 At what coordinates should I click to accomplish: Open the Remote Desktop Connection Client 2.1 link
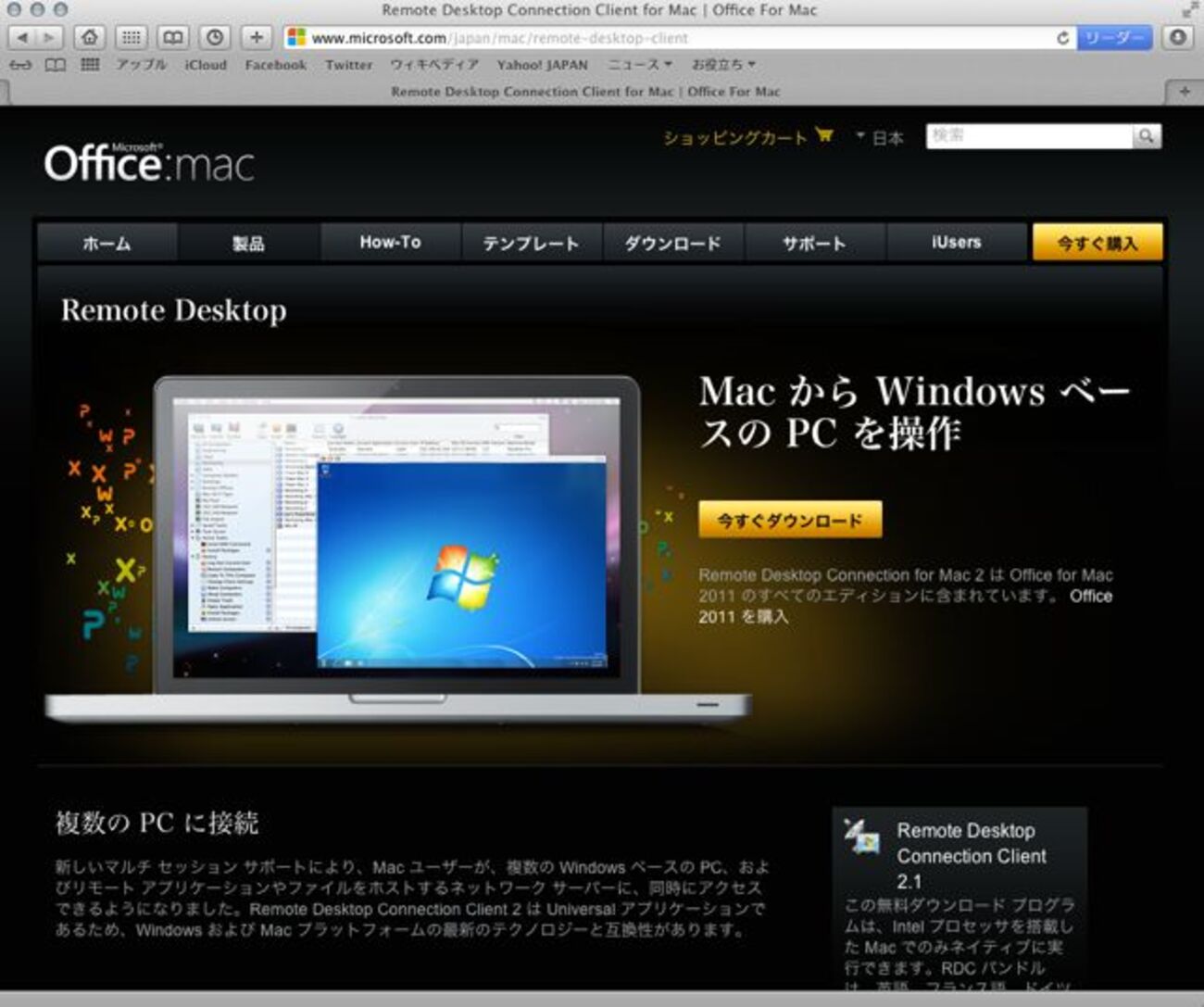(x=972, y=856)
